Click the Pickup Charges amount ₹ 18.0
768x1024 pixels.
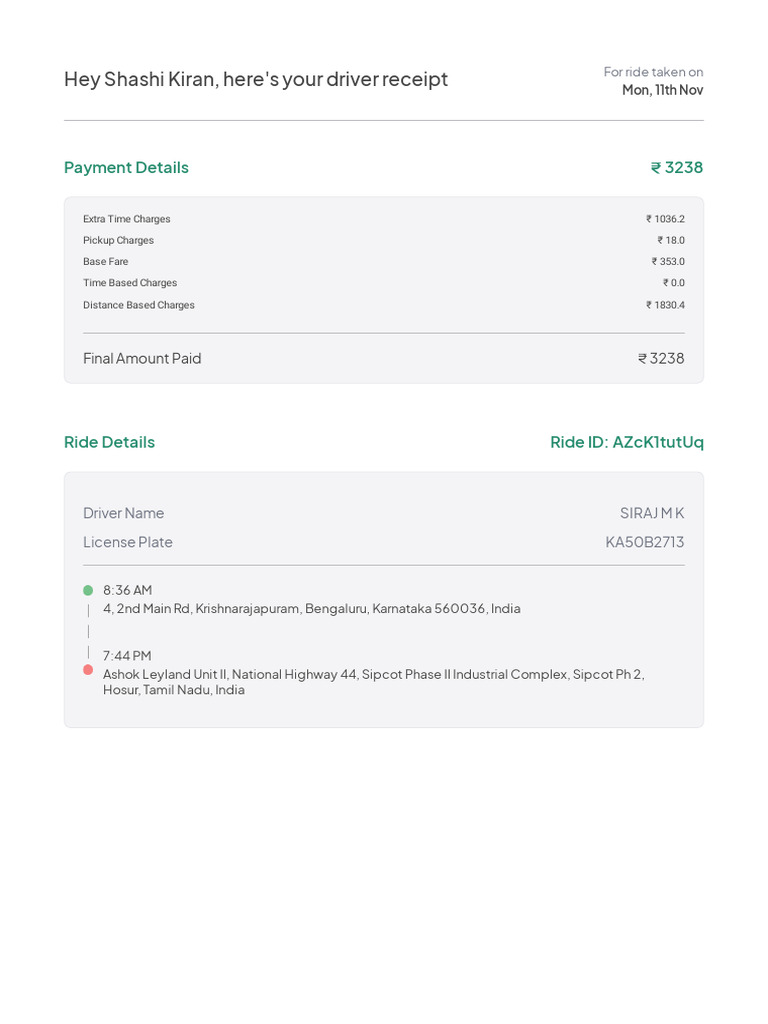pos(671,240)
